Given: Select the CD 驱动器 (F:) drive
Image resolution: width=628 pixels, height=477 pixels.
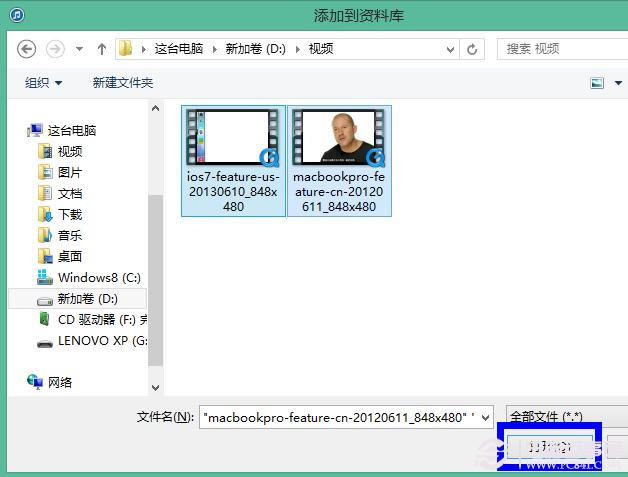Looking at the screenshot, I should [x=93, y=320].
